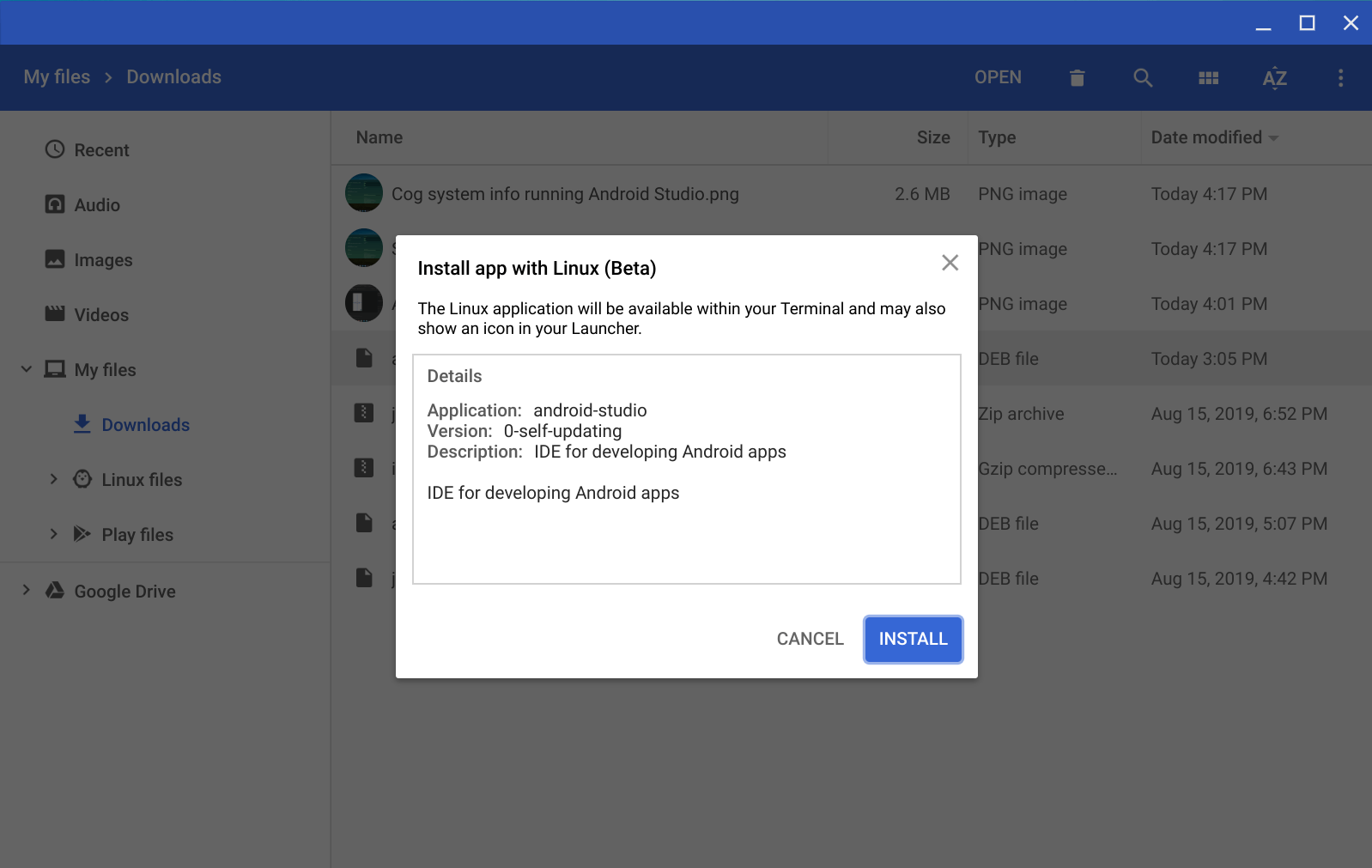Viewport: 1372px width, 868px height.
Task: Click the 2.6 MB size cell
Action: tap(922, 194)
